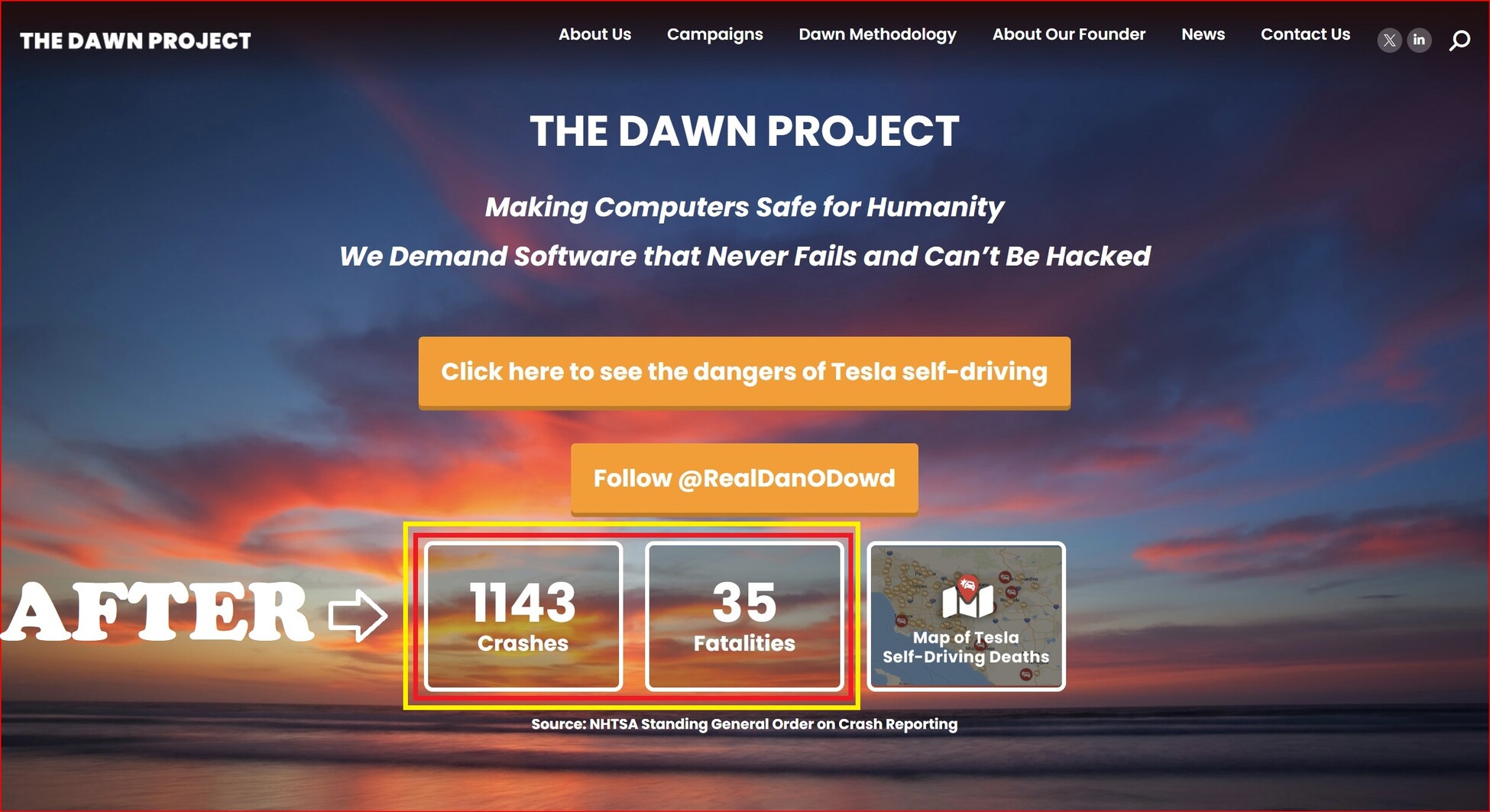Select the 1143 Crashes tile
1490x812 pixels.
[x=523, y=616]
